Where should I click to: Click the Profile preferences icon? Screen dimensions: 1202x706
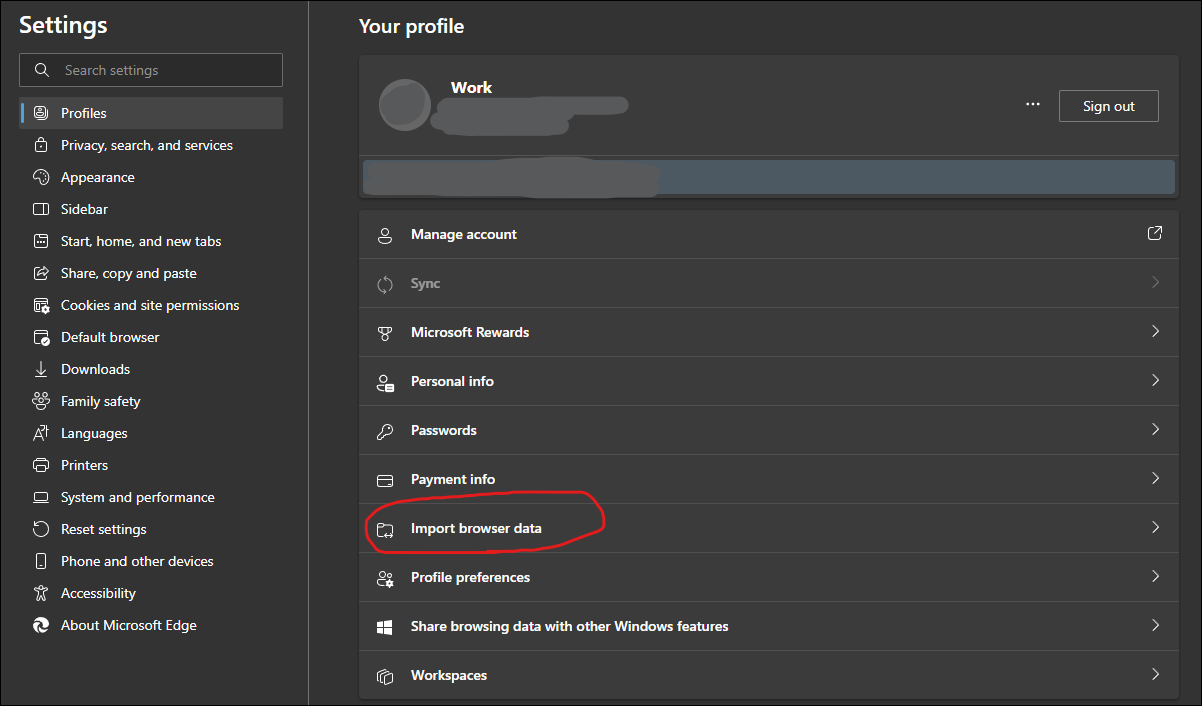pos(385,578)
